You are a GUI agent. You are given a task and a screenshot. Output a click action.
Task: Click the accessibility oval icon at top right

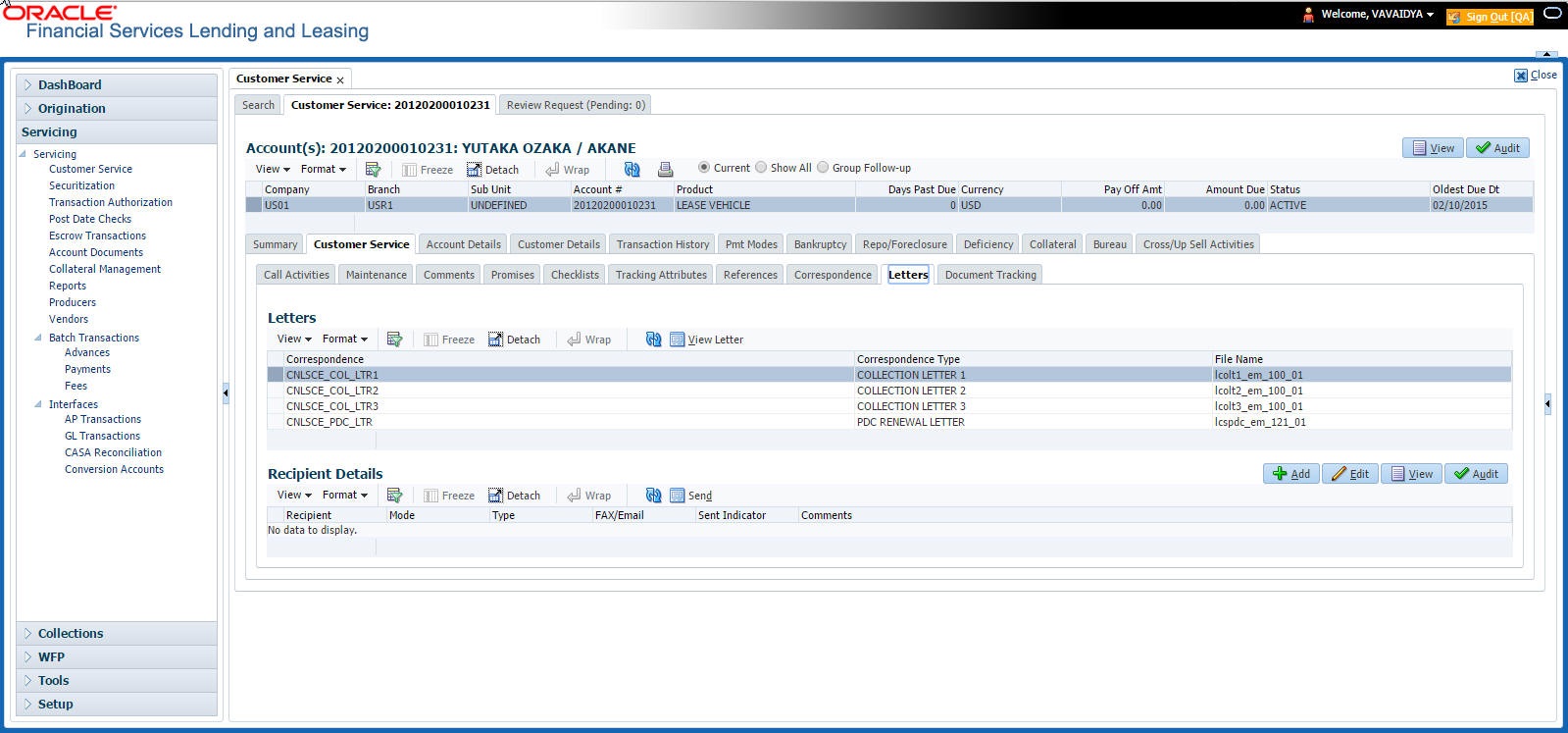(x=1552, y=14)
